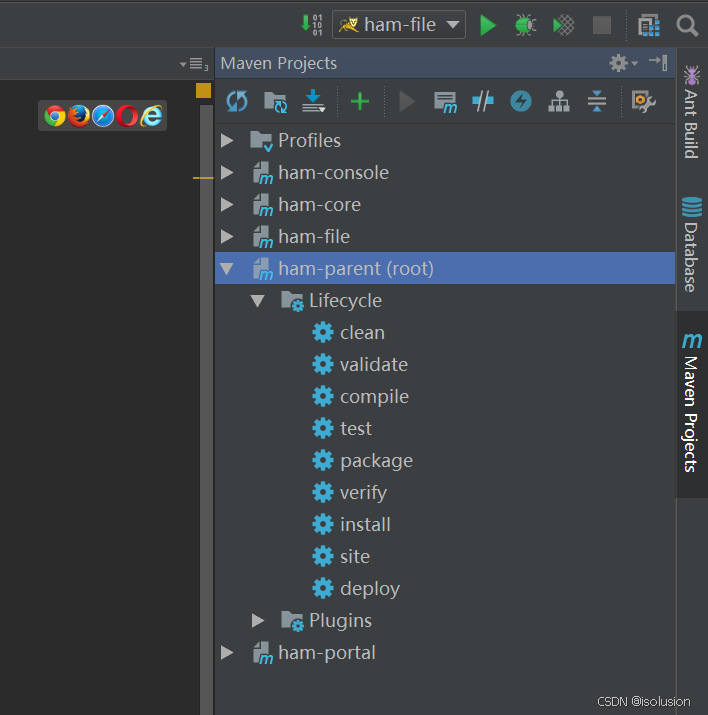The width and height of the screenshot is (708, 715).
Task: Select the deploy lifecycle goal
Action: click(x=356, y=588)
